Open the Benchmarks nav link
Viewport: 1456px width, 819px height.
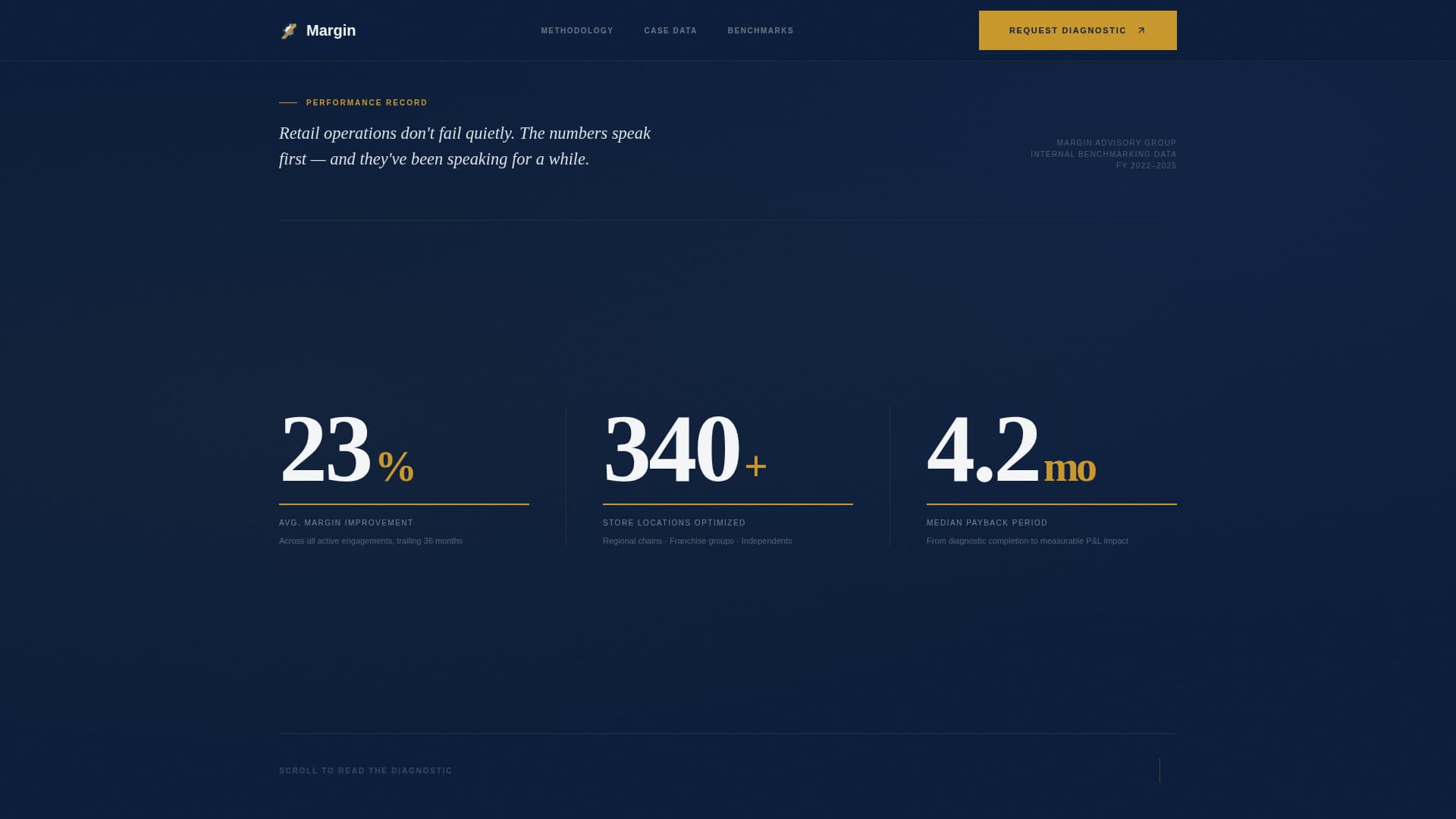click(x=761, y=31)
